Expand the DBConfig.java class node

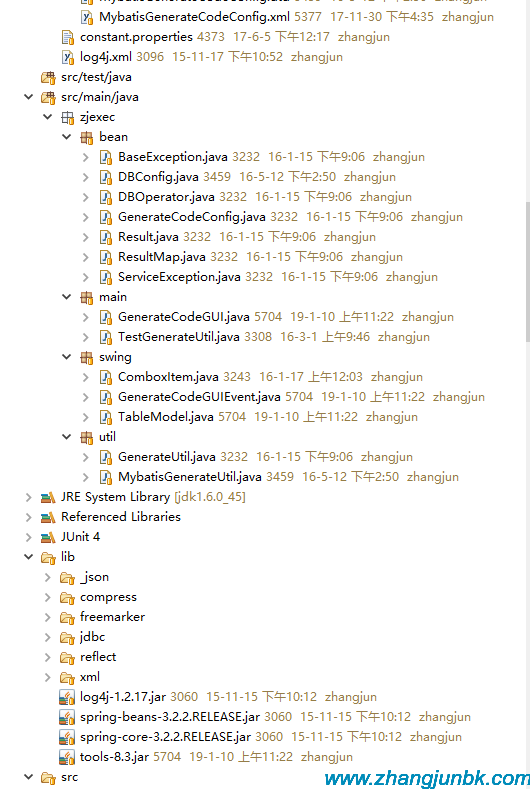click(86, 177)
